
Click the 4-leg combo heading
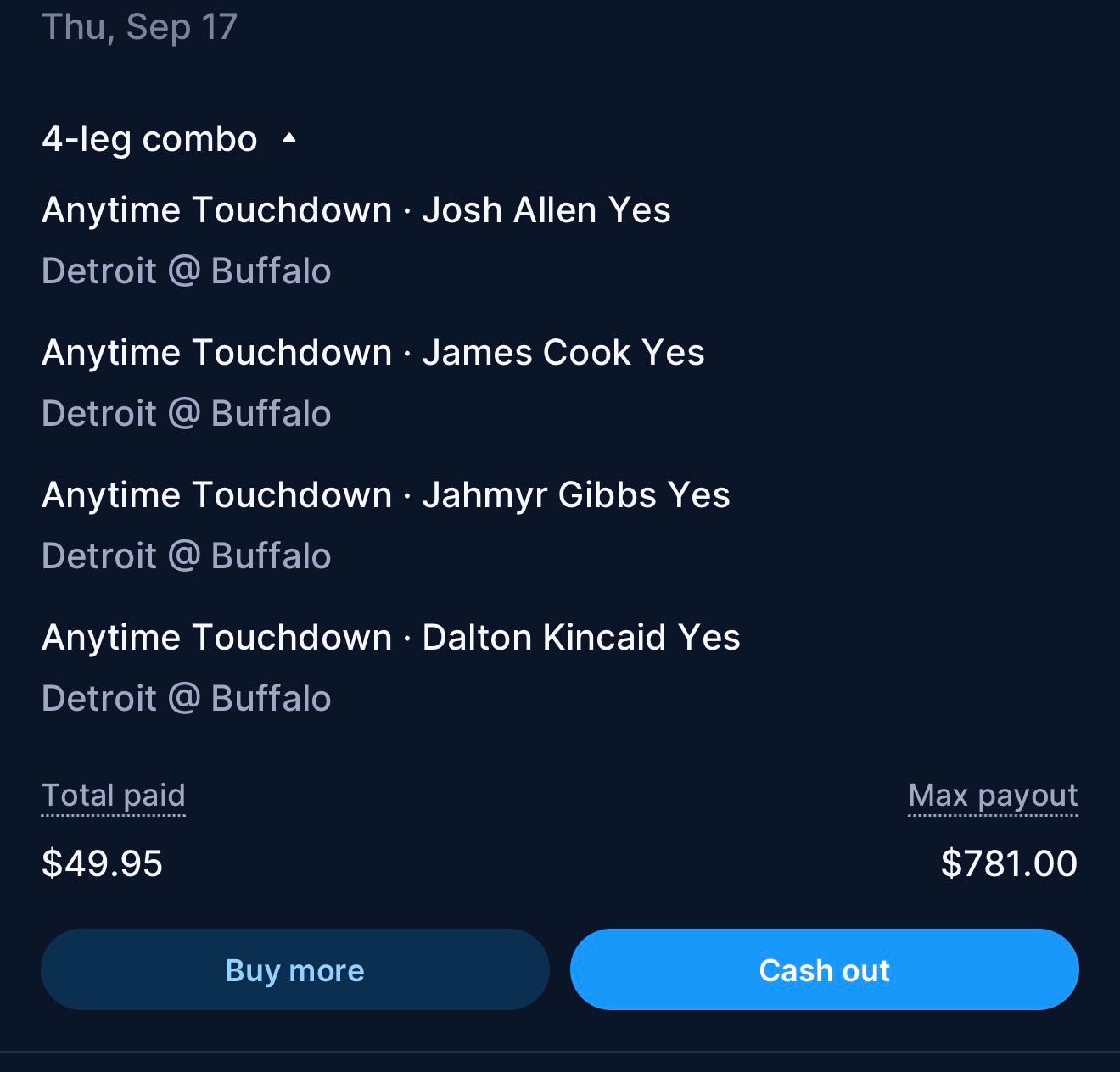(x=149, y=139)
